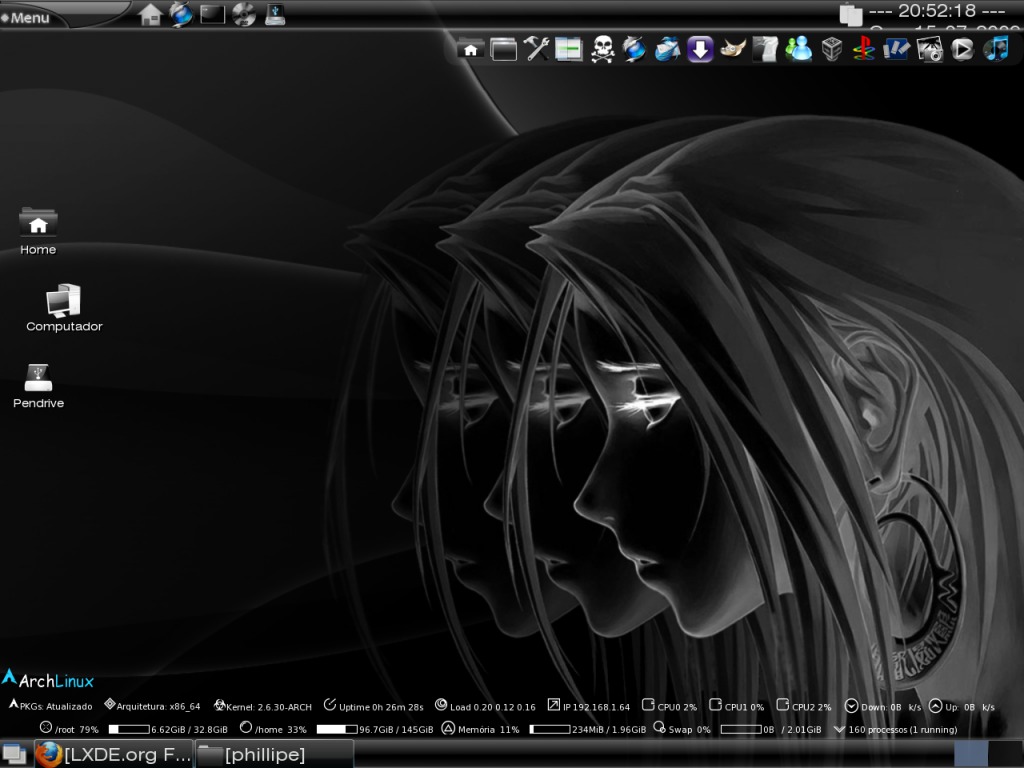Click the /home disk usage bar
1024x768 pixels.
coord(337,729)
